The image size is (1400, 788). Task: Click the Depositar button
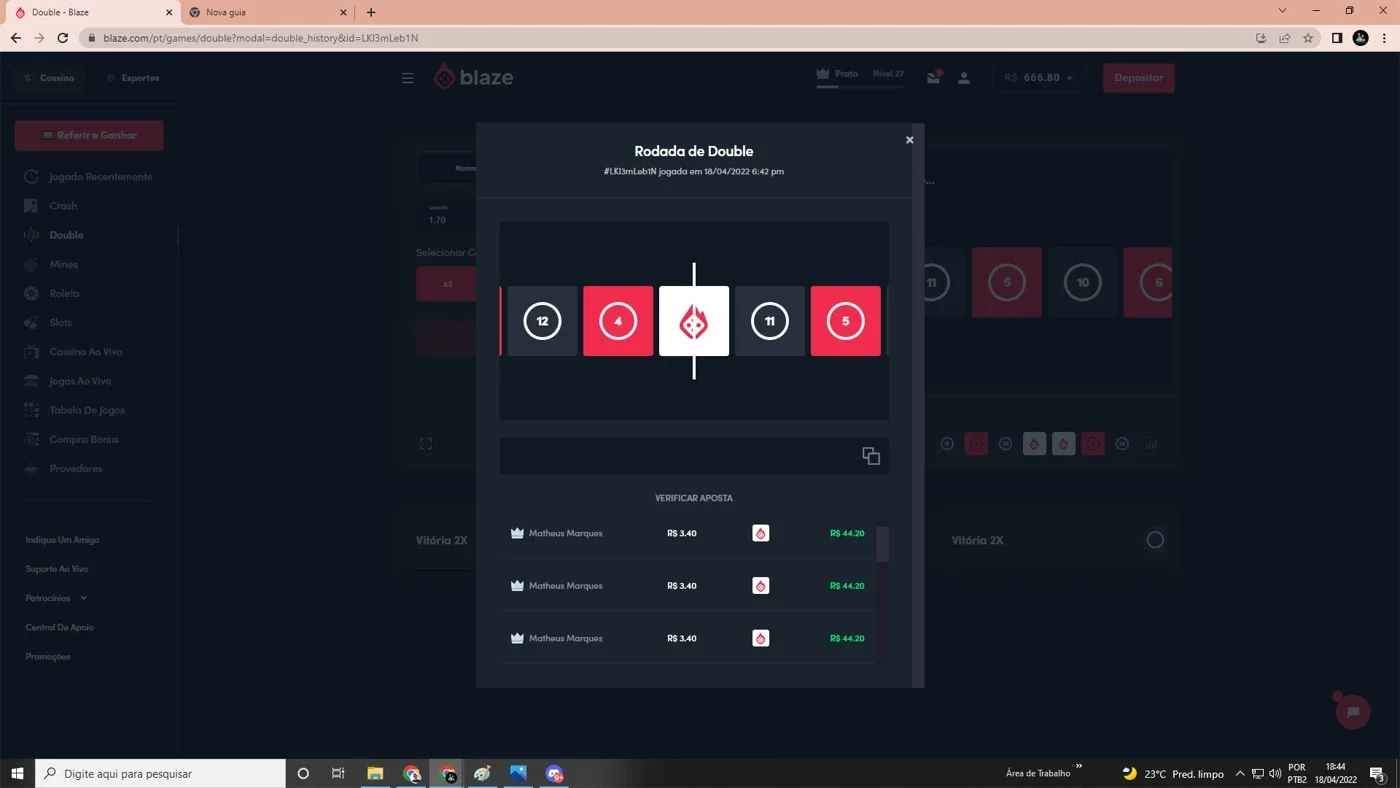point(1138,78)
